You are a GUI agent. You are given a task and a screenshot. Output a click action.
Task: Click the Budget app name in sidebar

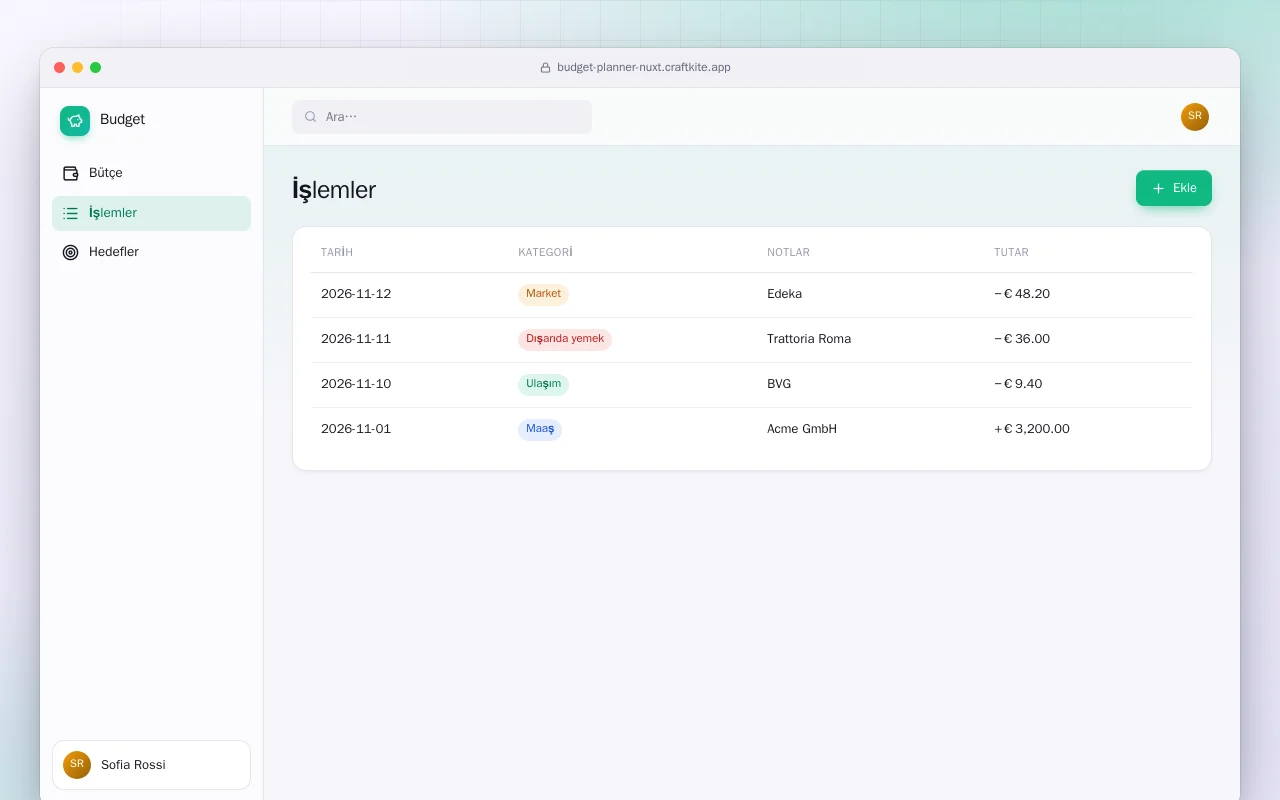click(122, 119)
